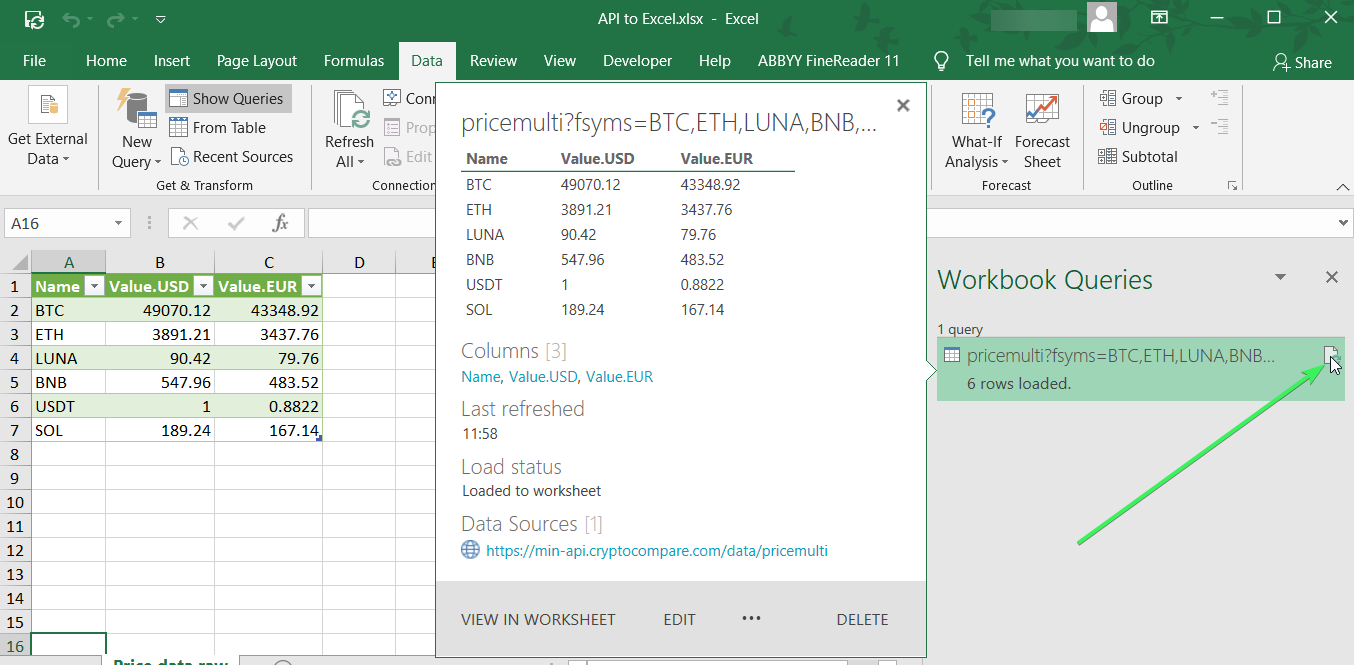Image resolution: width=1354 pixels, height=665 pixels.
Task: Open Customize Quick Access Toolbar dropdown
Action: (x=162, y=19)
